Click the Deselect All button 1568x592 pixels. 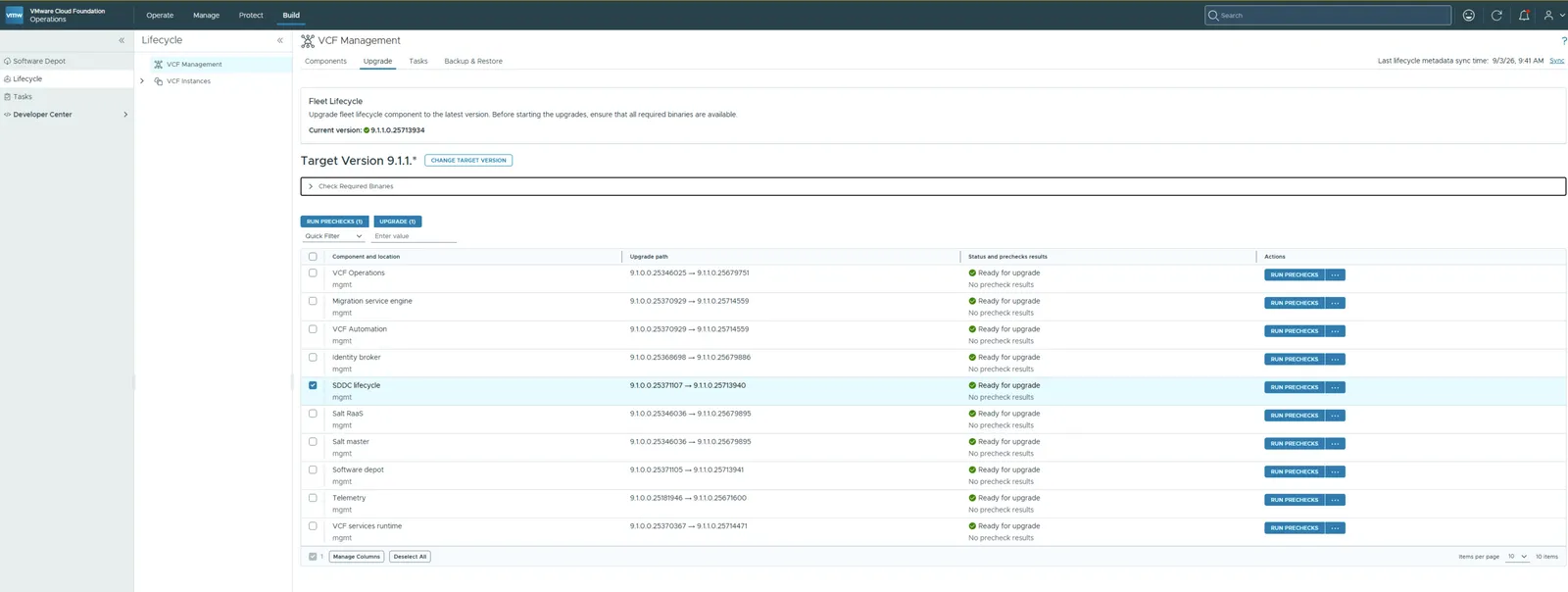click(410, 557)
